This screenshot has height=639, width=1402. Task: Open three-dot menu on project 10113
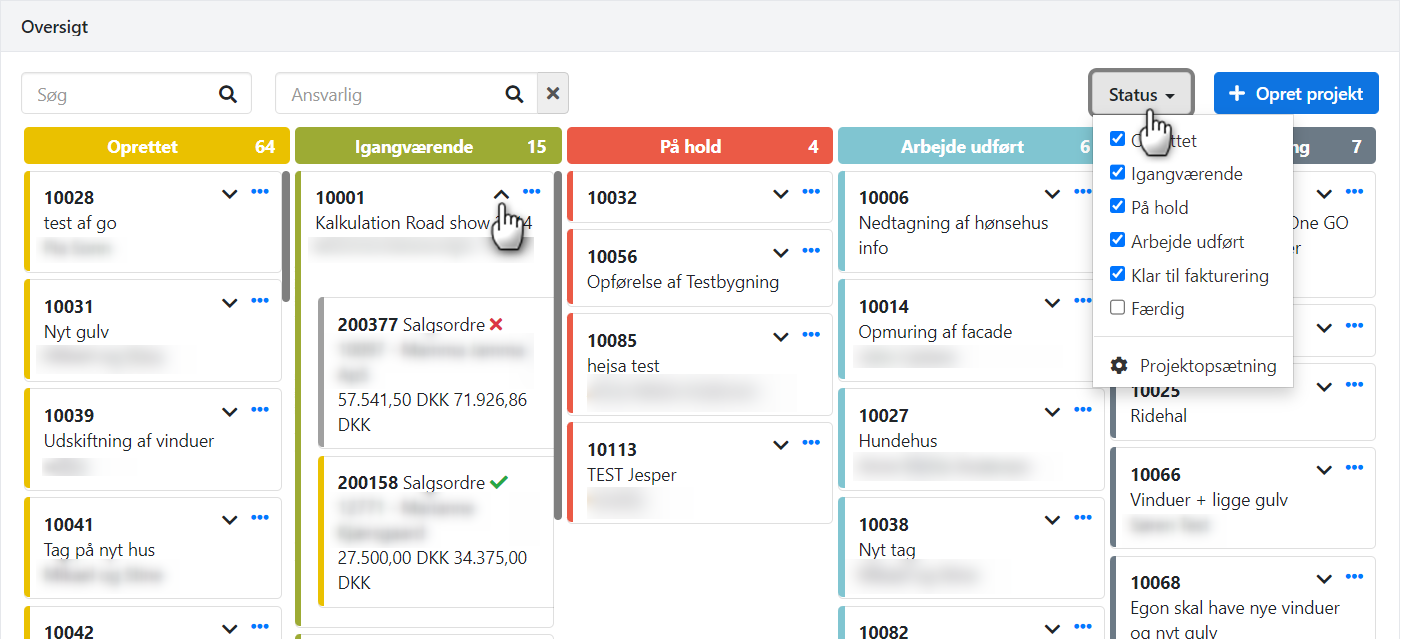[x=811, y=443]
